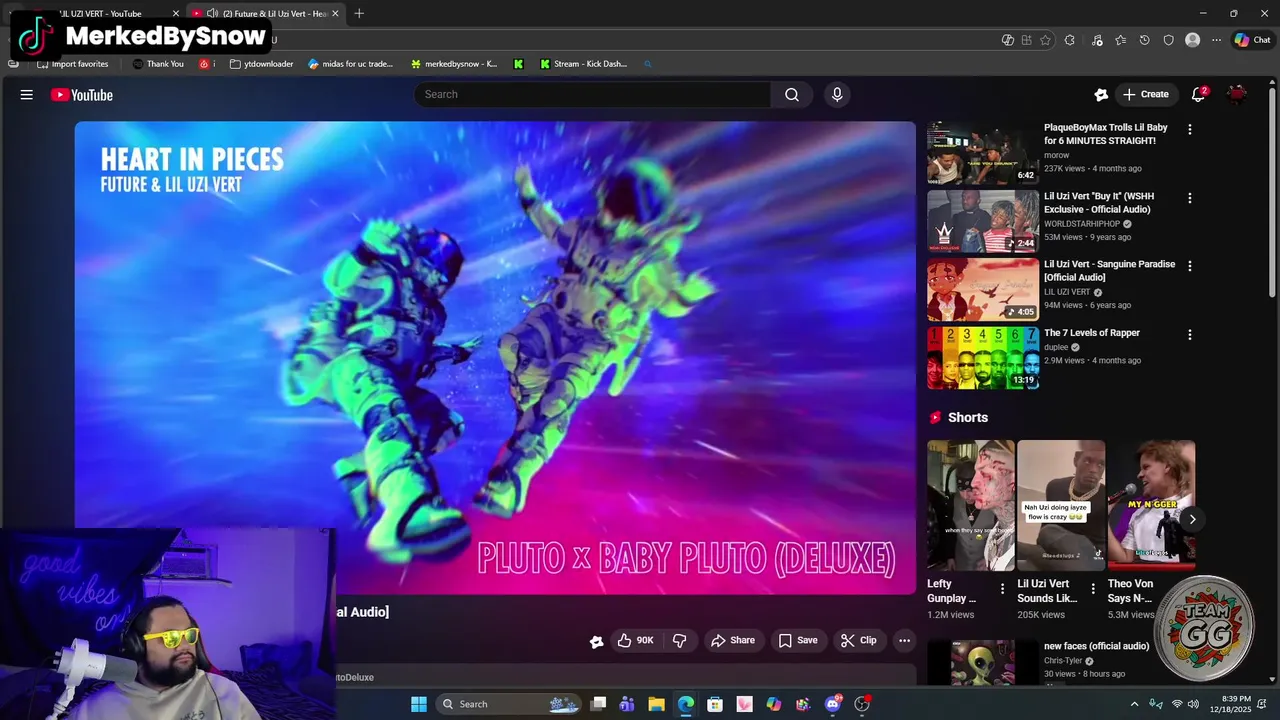Show hidden system tray icons chevron
Viewport: 1280px width, 720px height.
click(1134, 704)
